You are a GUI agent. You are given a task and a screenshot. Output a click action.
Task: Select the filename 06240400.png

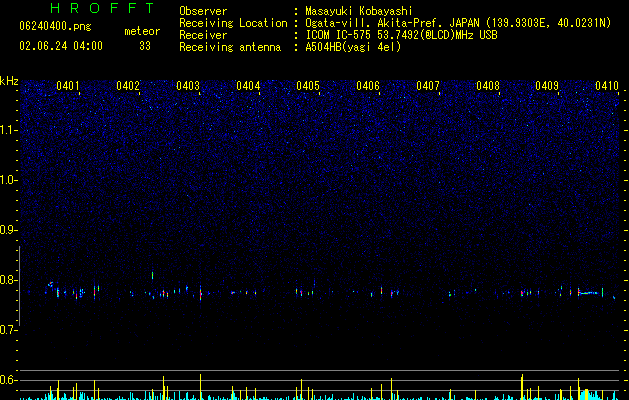[x=55, y=26]
